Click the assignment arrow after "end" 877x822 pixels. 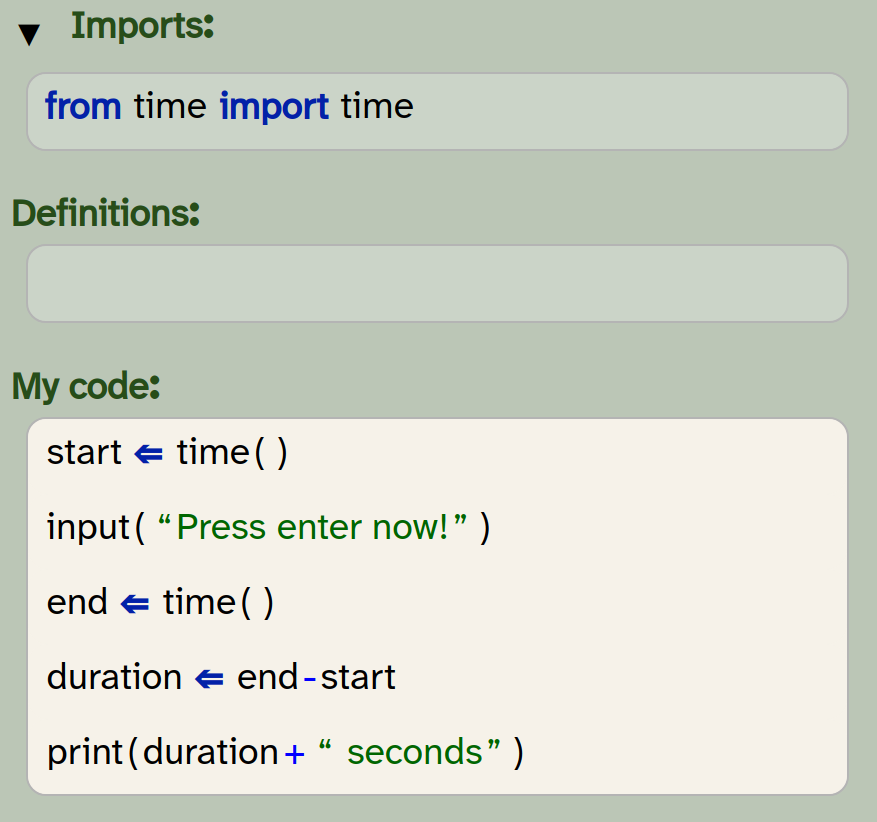135,604
